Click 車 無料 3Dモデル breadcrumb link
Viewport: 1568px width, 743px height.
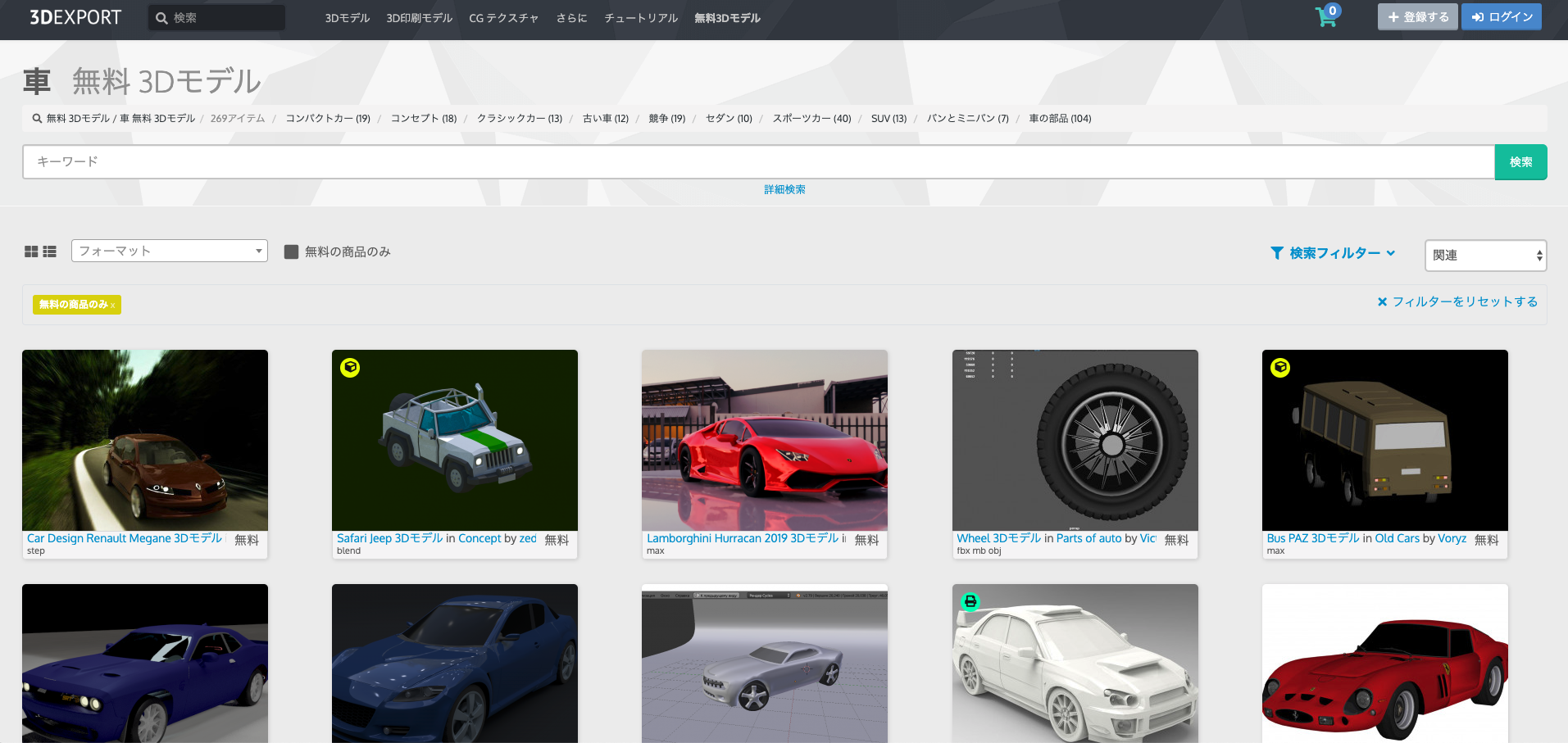(x=157, y=119)
